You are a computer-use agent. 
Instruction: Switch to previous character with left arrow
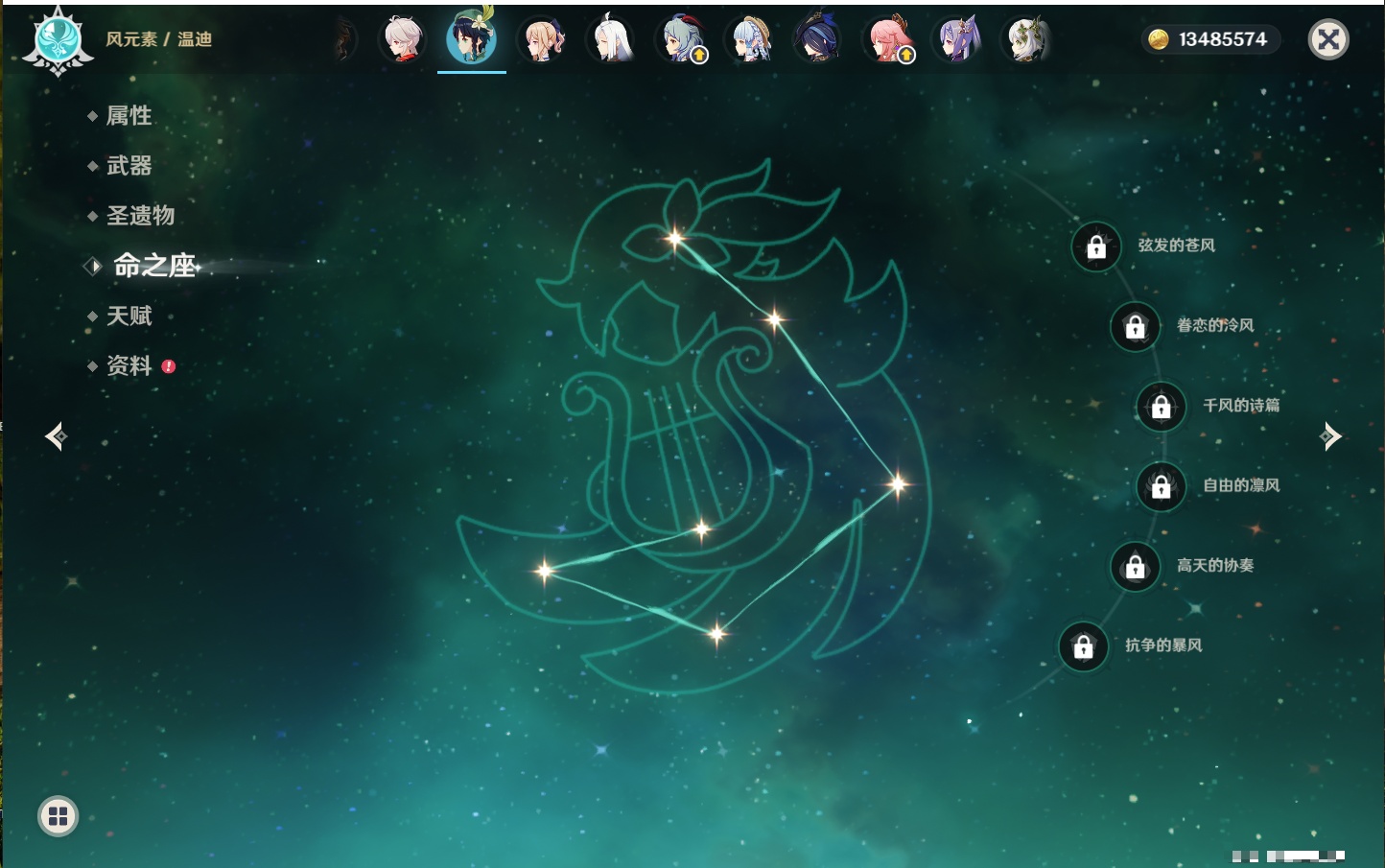[x=56, y=436]
